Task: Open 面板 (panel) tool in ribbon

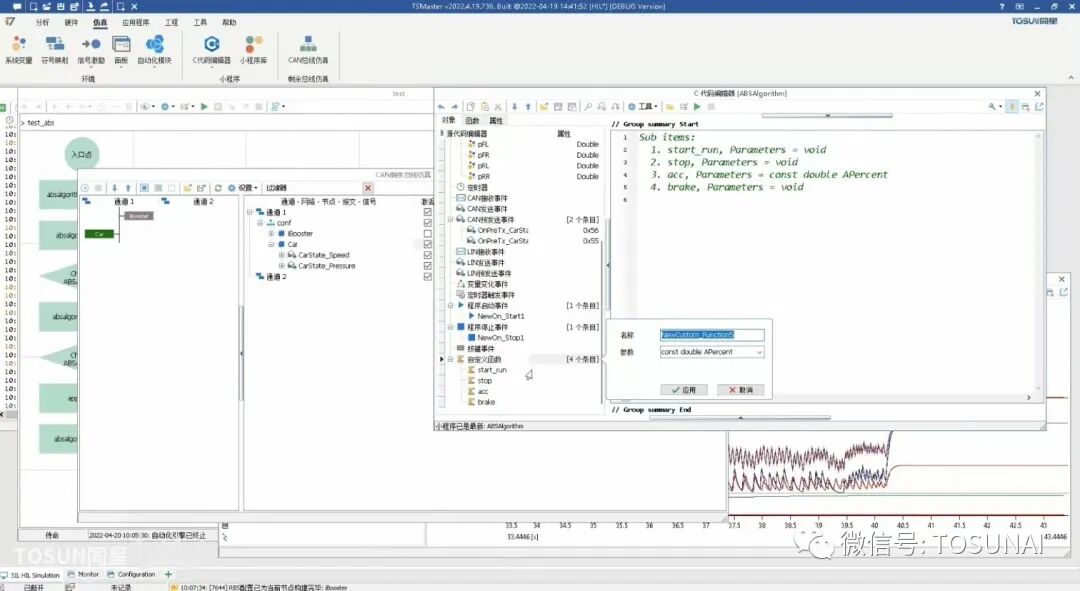Action: (x=121, y=50)
